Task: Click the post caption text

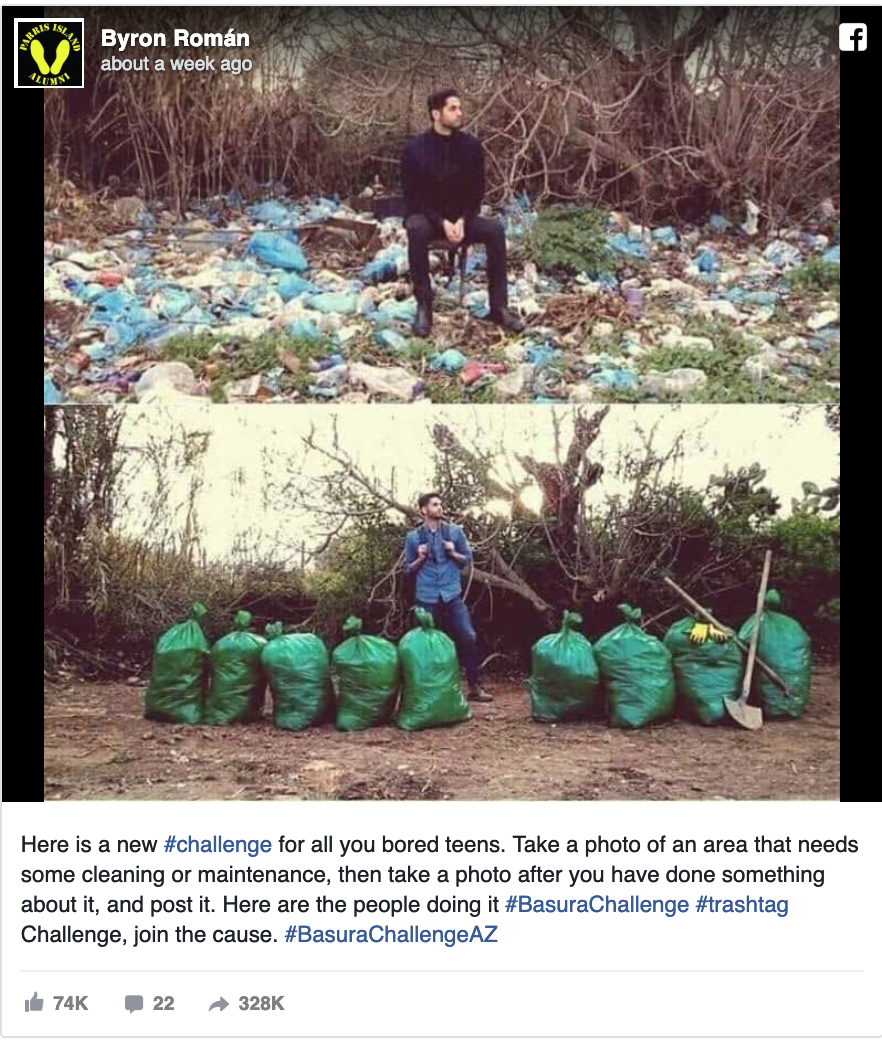Action: point(439,889)
